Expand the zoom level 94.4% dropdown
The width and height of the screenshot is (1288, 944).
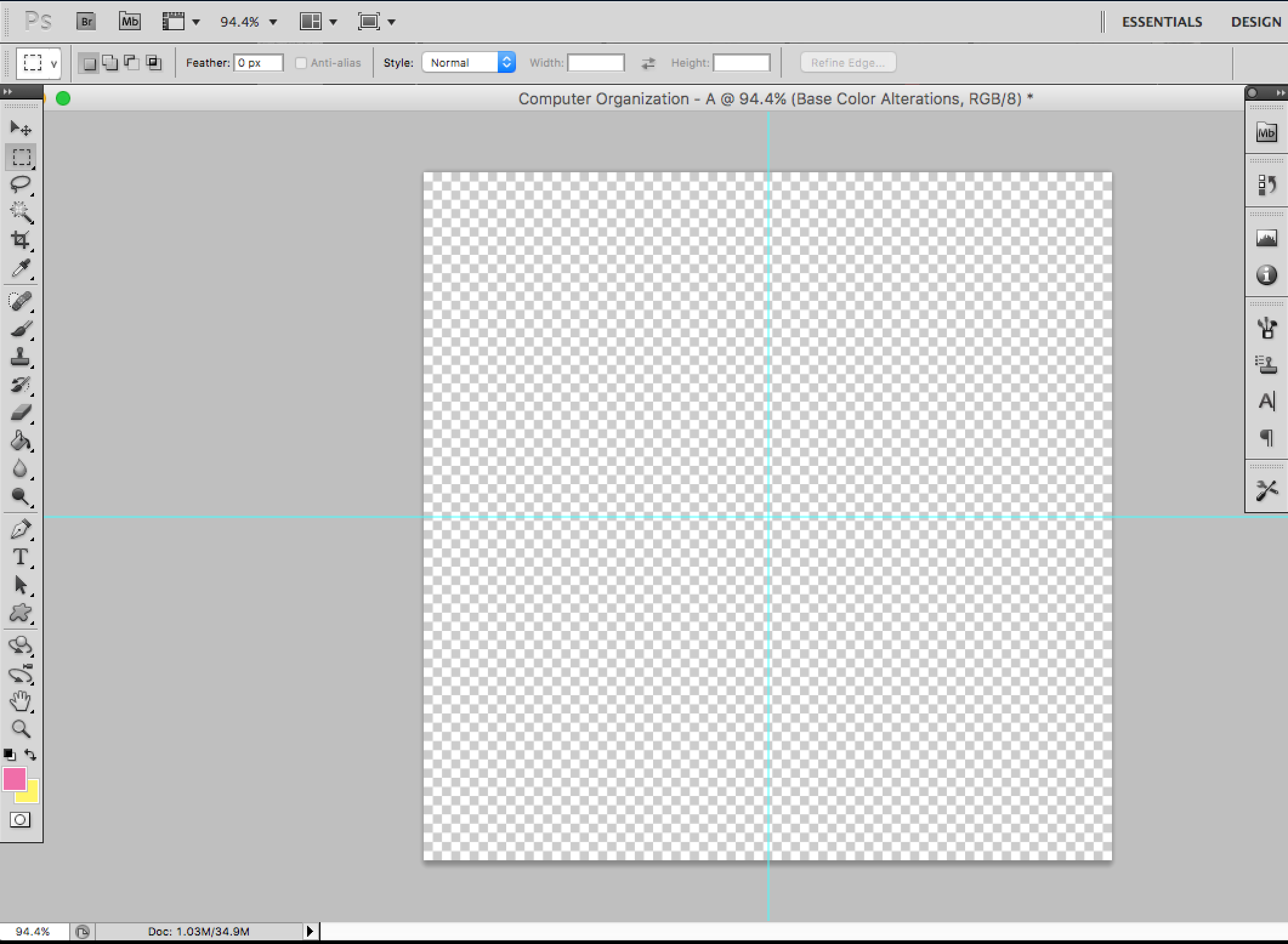click(273, 22)
